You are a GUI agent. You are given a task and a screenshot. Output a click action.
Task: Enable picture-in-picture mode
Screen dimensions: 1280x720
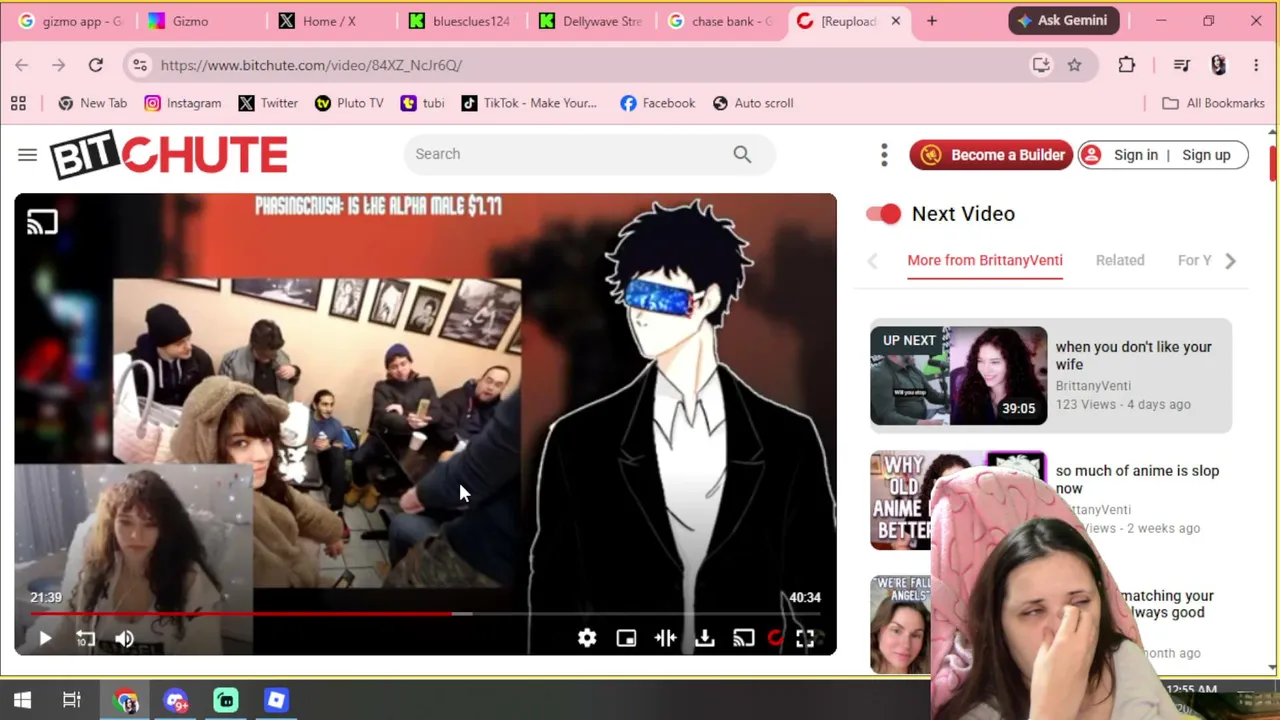click(x=626, y=638)
